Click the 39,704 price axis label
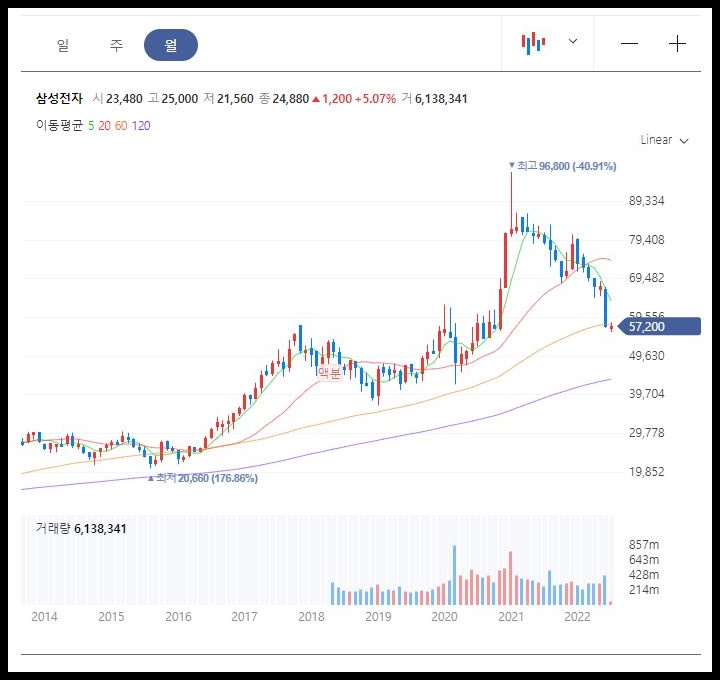The image size is (720, 680). [647, 394]
